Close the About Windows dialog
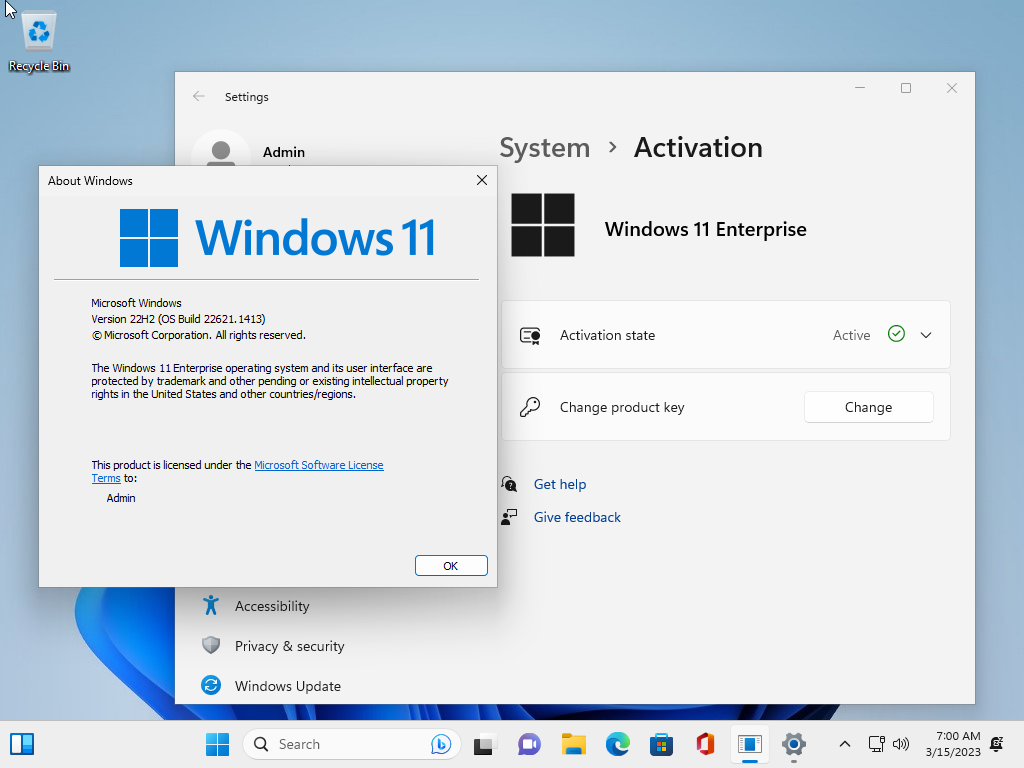 tap(482, 180)
